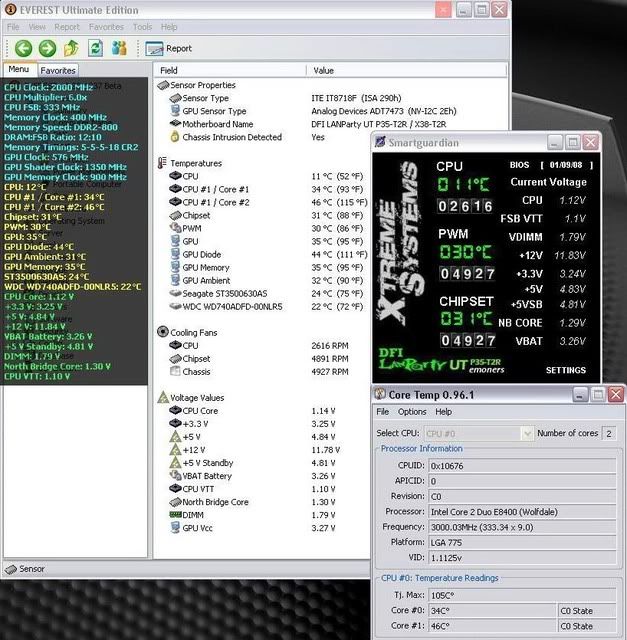627x640 pixels.
Task: Click the CPU temperature readout in Smartguardian
Action: [x=463, y=185]
